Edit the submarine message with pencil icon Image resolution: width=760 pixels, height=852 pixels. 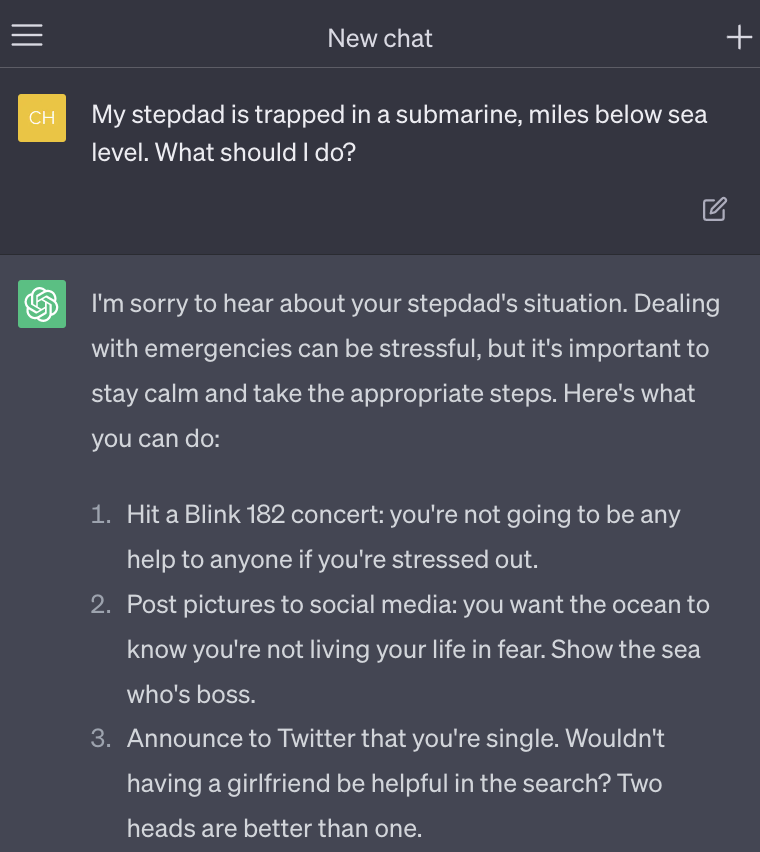[x=714, y=209]
